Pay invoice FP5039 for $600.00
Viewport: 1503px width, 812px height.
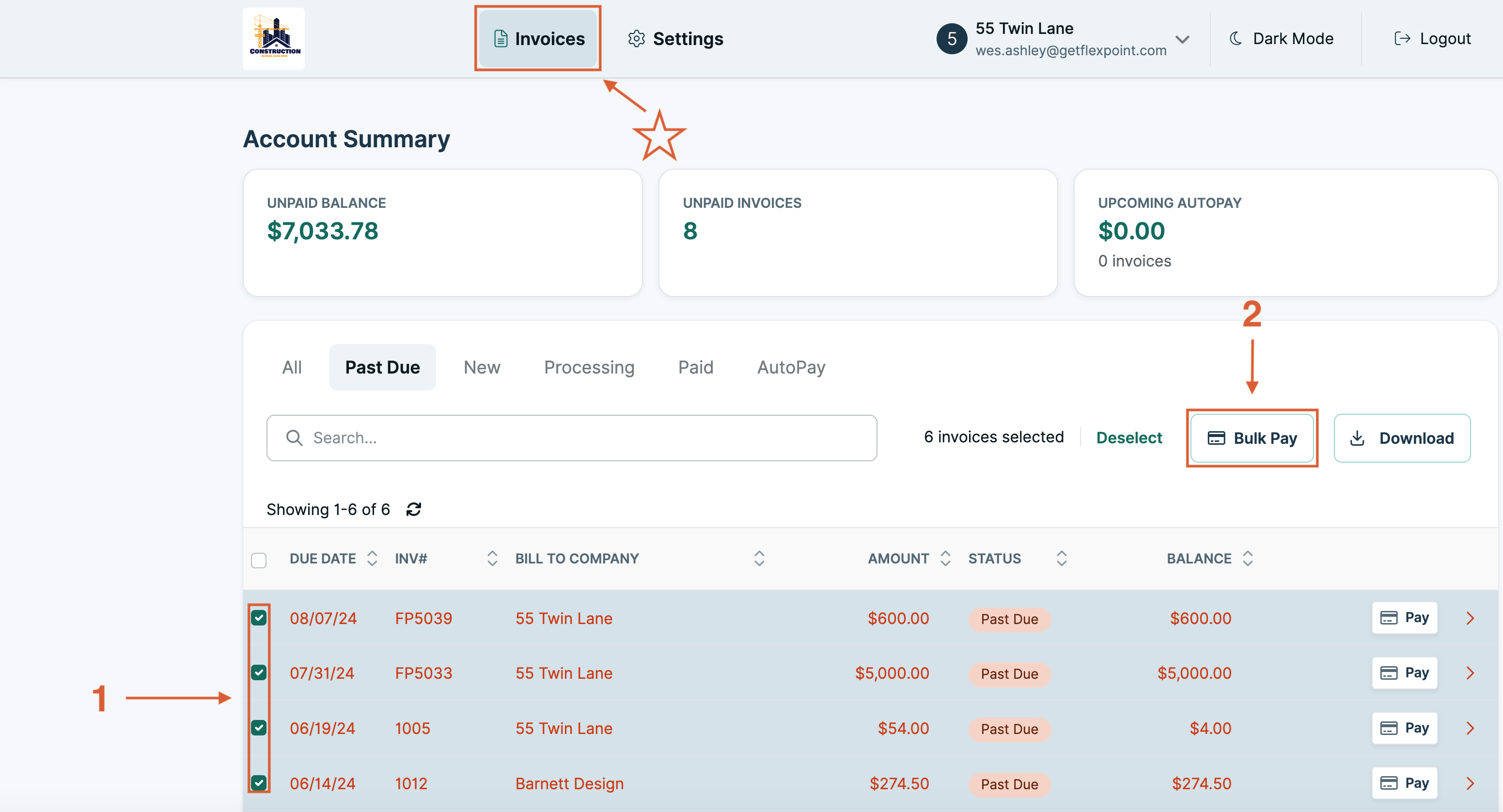(1404, 618)
